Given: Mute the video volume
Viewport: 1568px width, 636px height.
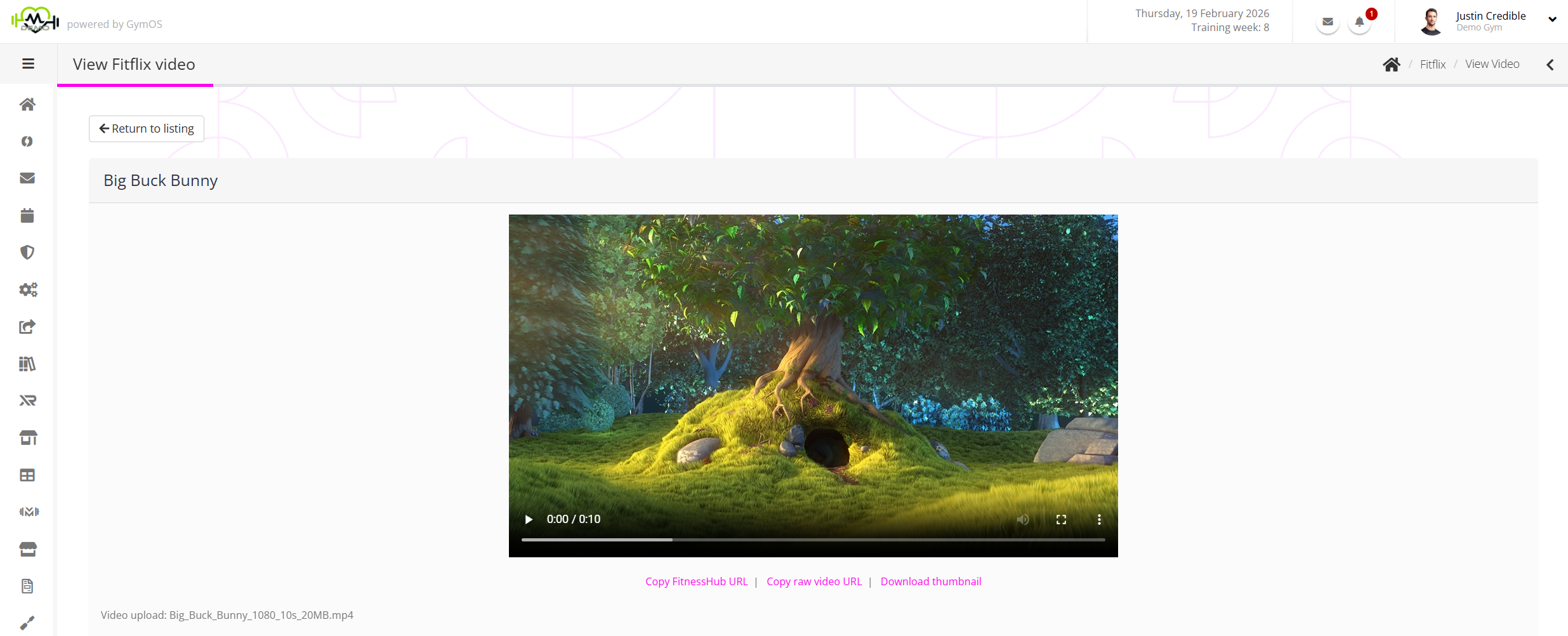Looking at the screenshot, I should coord(1023,519).
